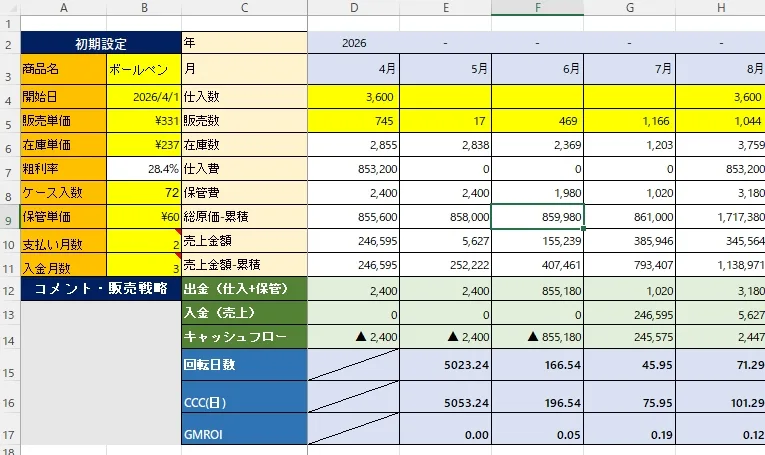This screenshot has width=765, height=455.
Task: Click the 入金月数 label cell
Action: (x=63, y=265)
